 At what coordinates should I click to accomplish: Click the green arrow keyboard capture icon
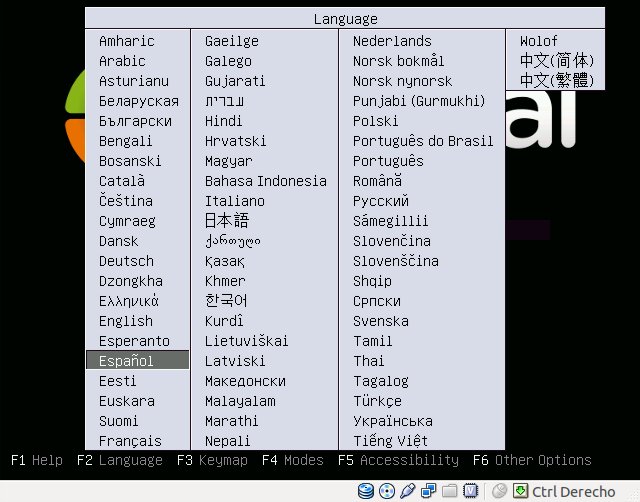pyautogui.click(x=520, y=490)
